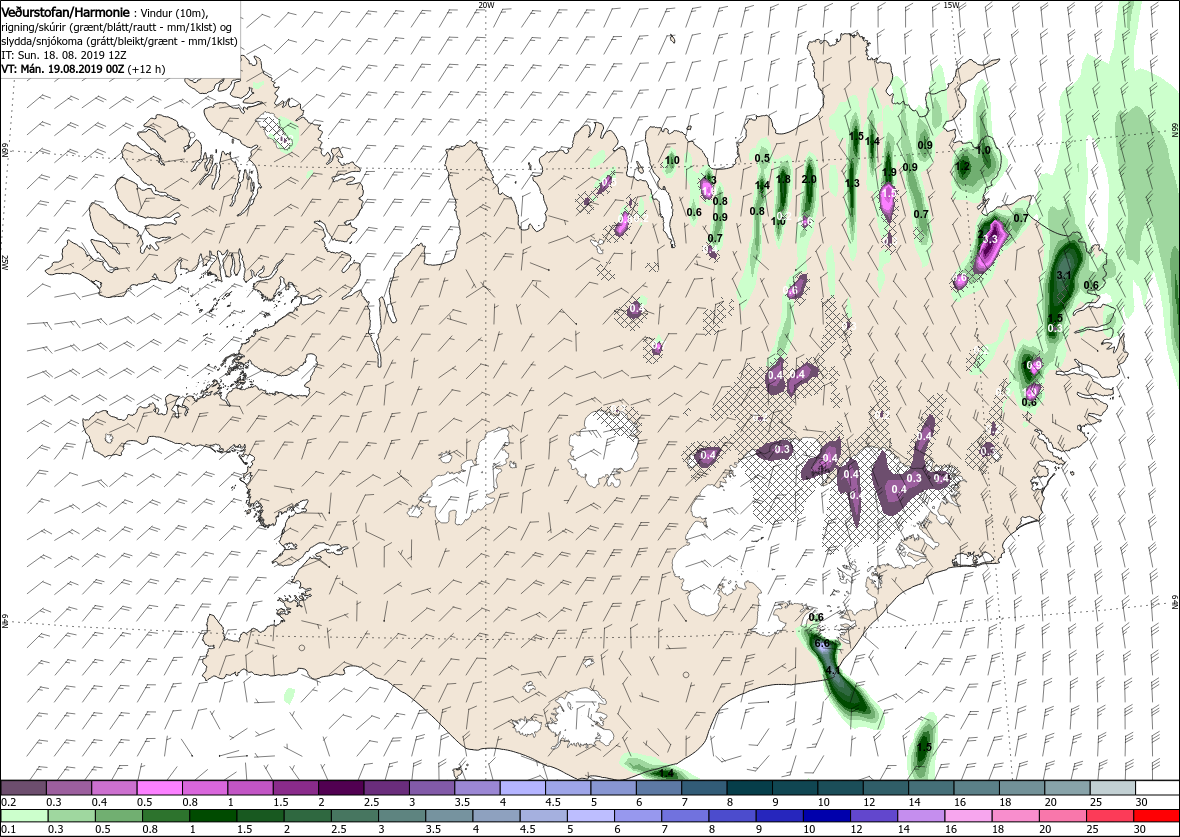Click the 6.6 precipitation value on the south coast

(822, 644)
